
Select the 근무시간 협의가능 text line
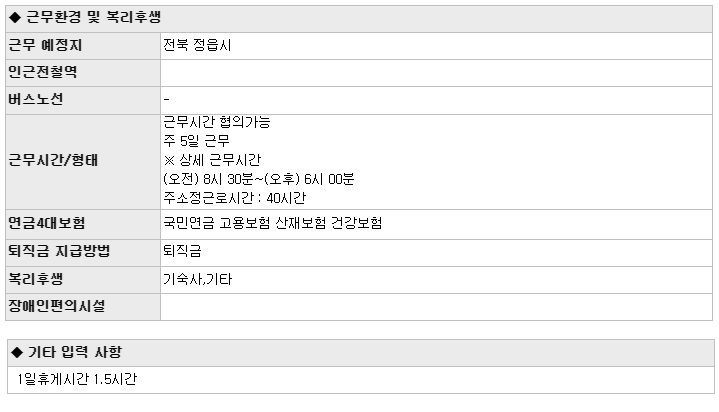click(x=217, y=122)
